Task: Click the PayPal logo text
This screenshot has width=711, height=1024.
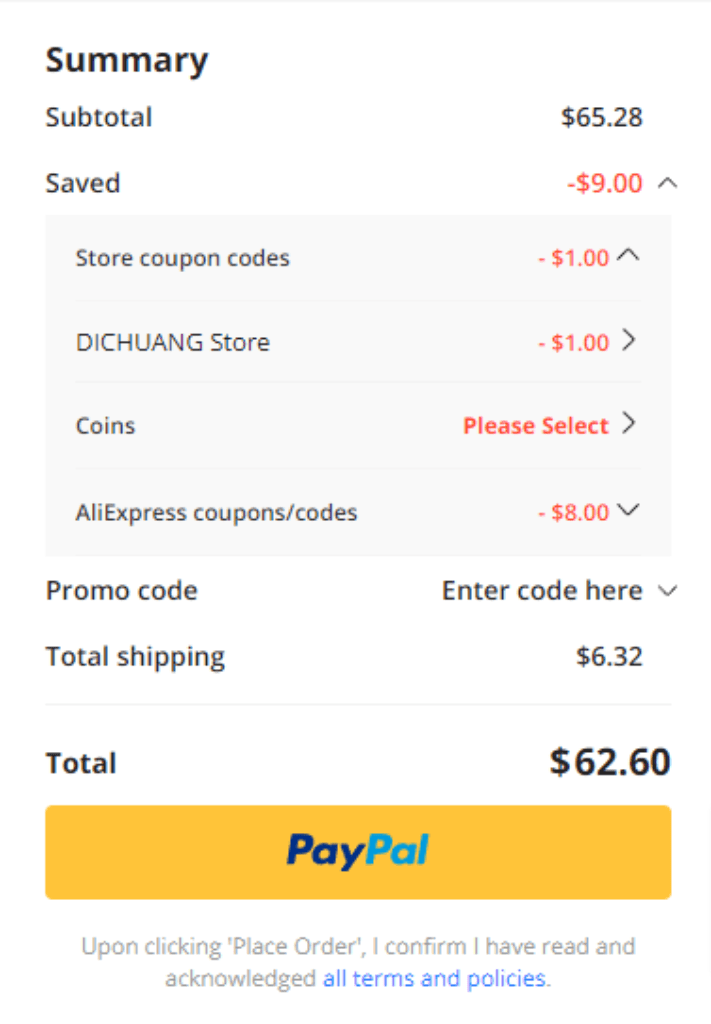Action: pos(358,852)
